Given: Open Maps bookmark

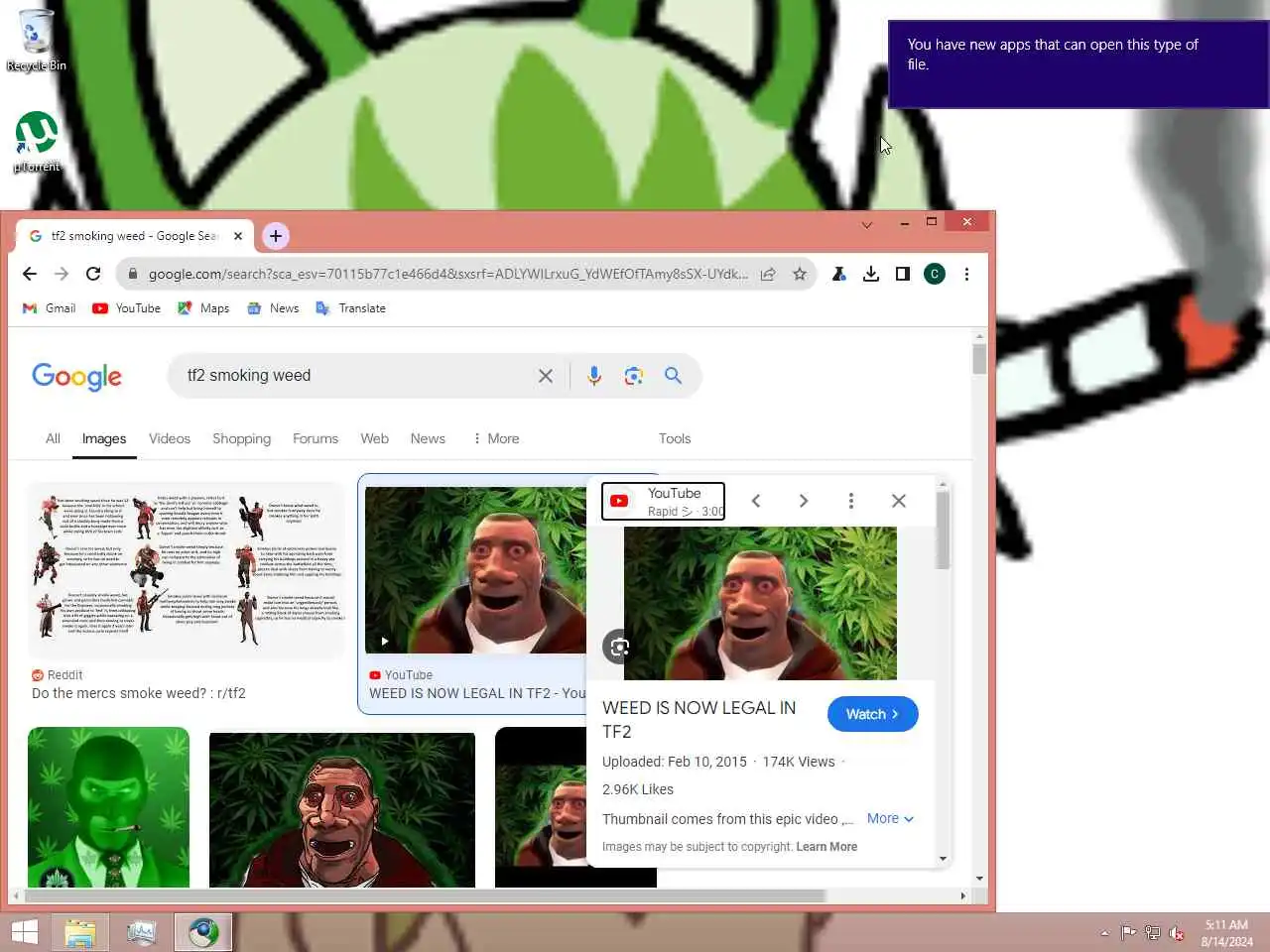Looking at the screenshot, I should (x=203, y=308).
